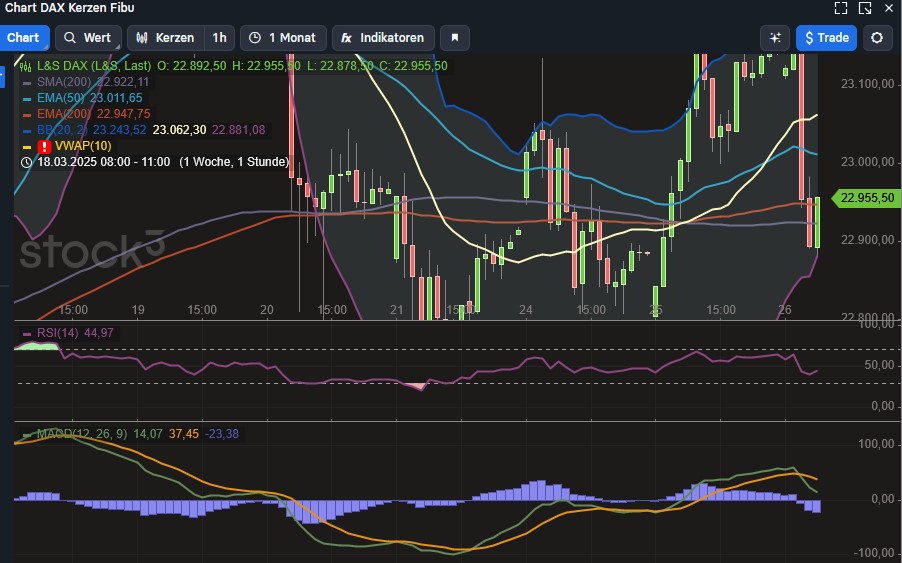
Task: Click the fx icon beside Indikatoren
Action: 346,38
